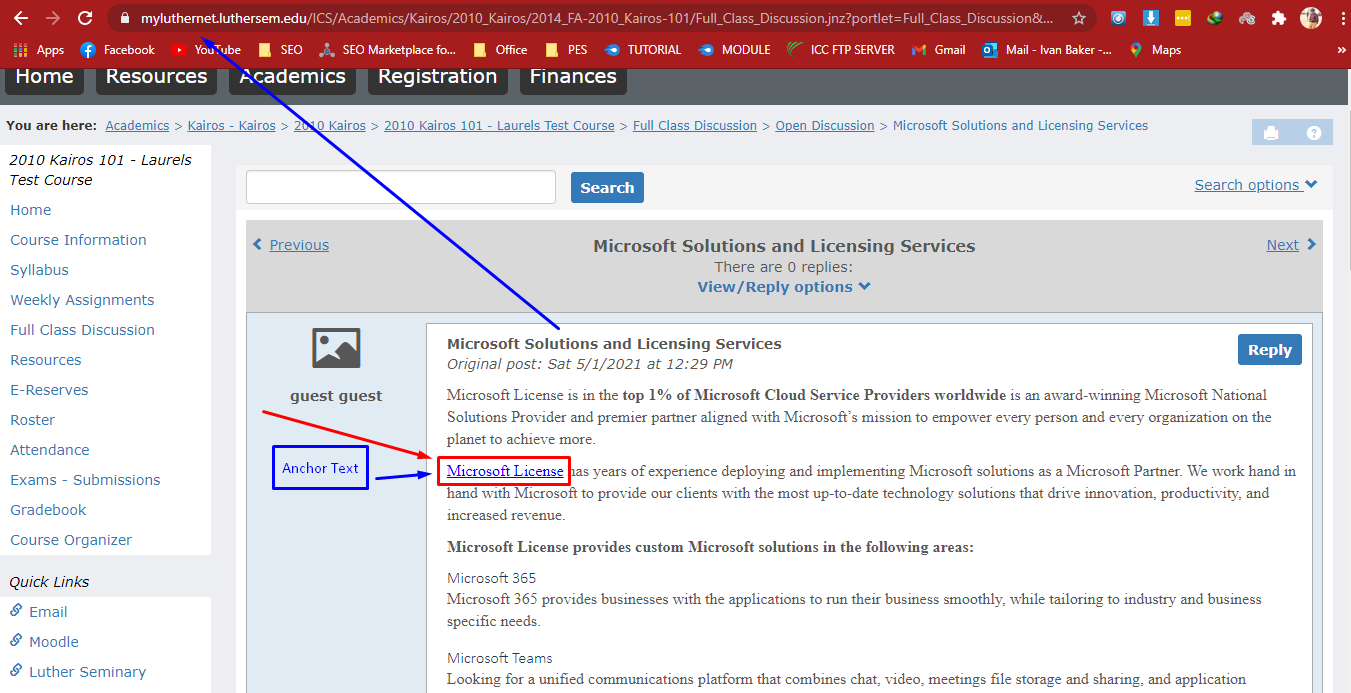Click the print page icon

pos(1271,133)
